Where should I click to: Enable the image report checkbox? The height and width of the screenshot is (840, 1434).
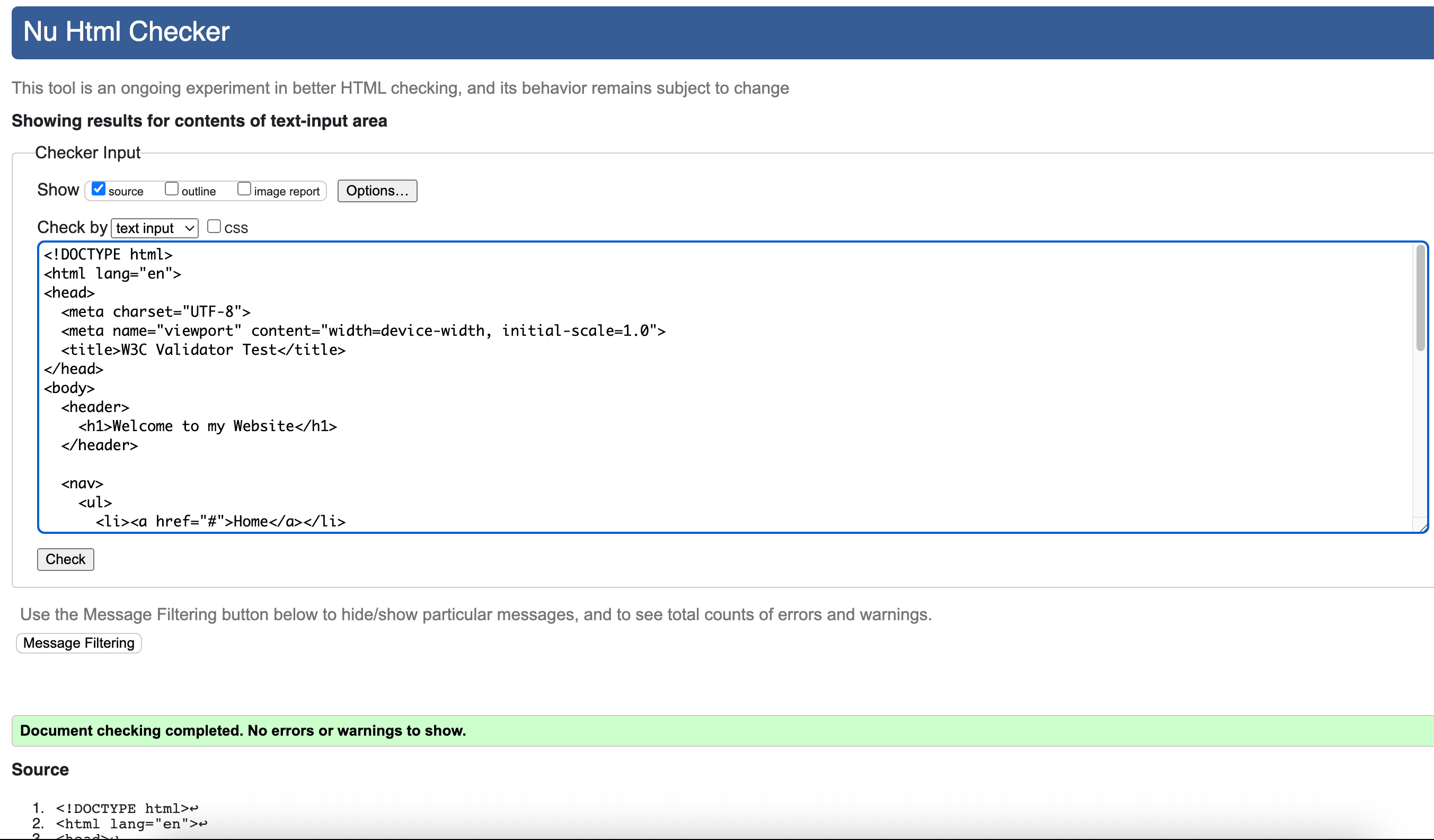click(x=244, y=189)
